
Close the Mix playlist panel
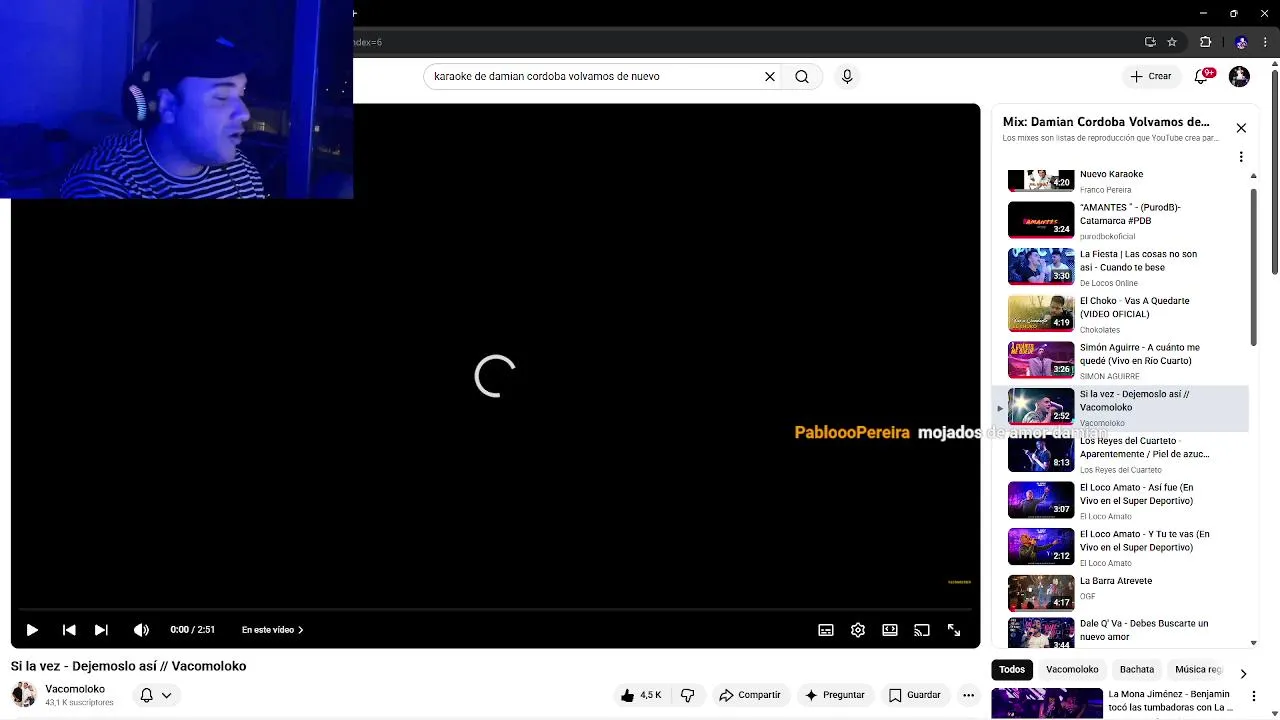pyautogui.click(x=1241, y=128)
